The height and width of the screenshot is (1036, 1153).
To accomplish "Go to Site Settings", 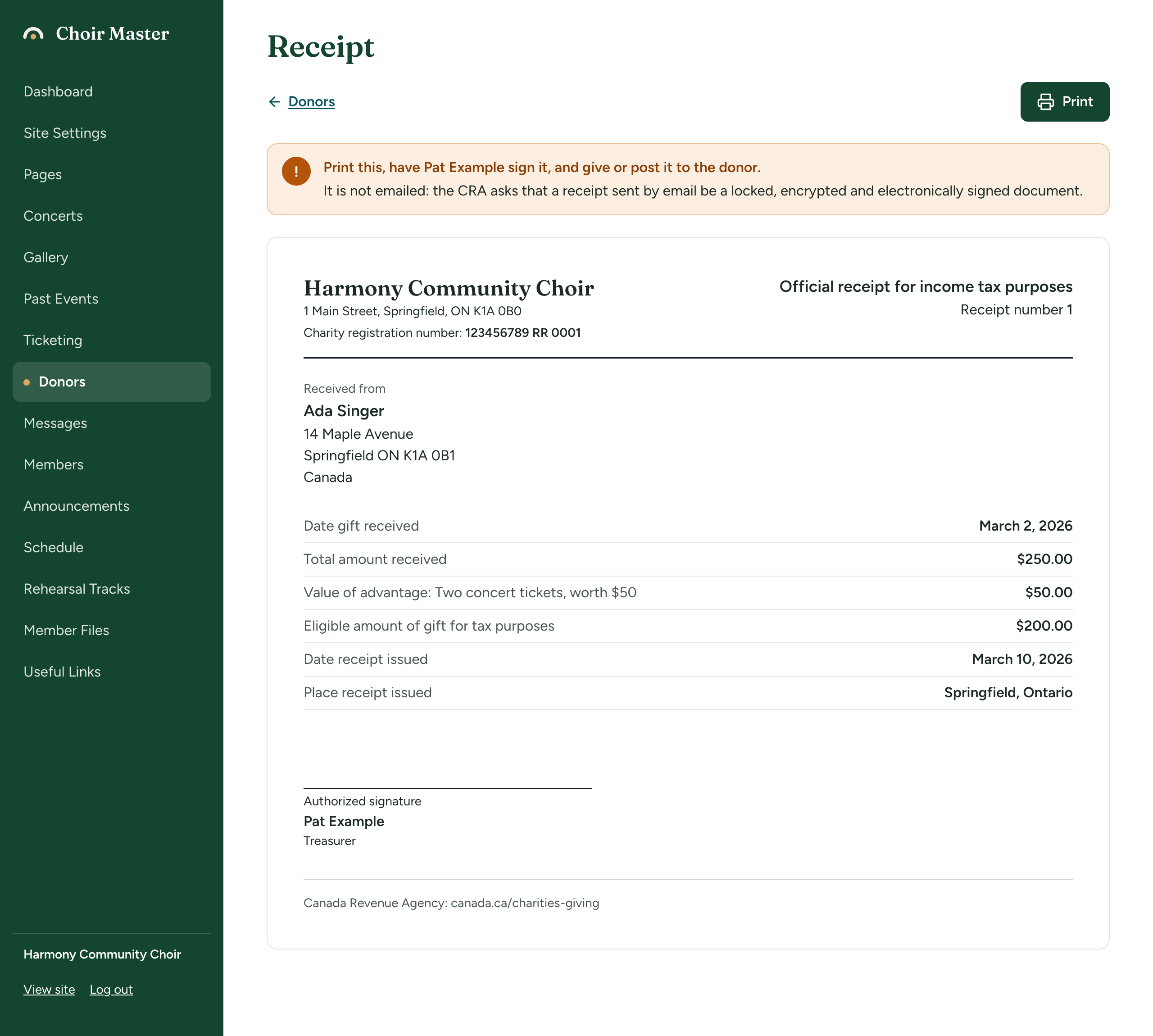I will pos(112,133).
